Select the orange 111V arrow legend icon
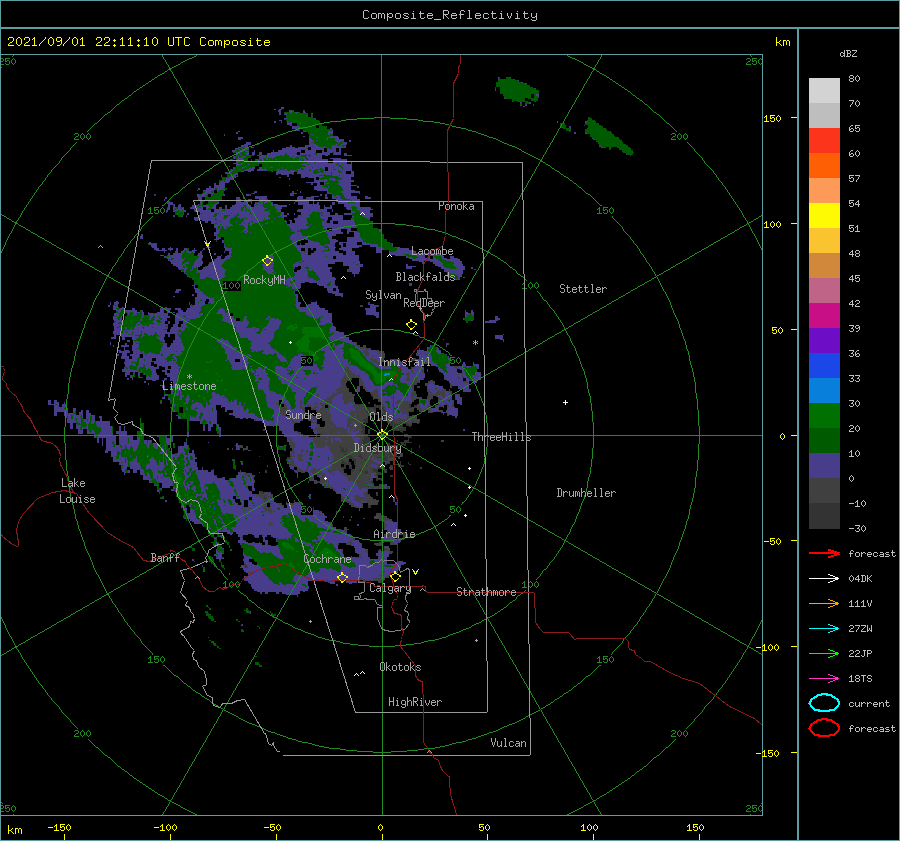Viewport: 900px width, 841px height. pyautogui.click(x=824, y=603)
